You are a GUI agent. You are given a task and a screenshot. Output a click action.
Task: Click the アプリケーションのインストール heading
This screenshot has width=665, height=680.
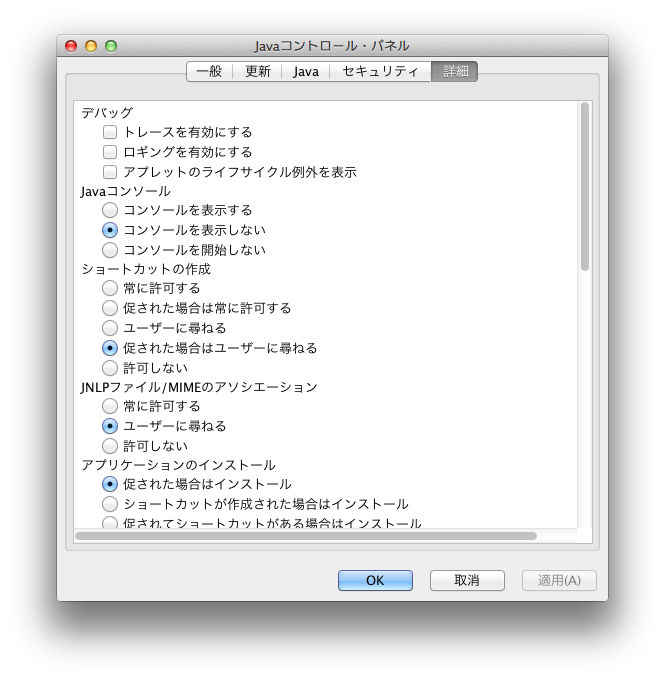coord(178,465)
